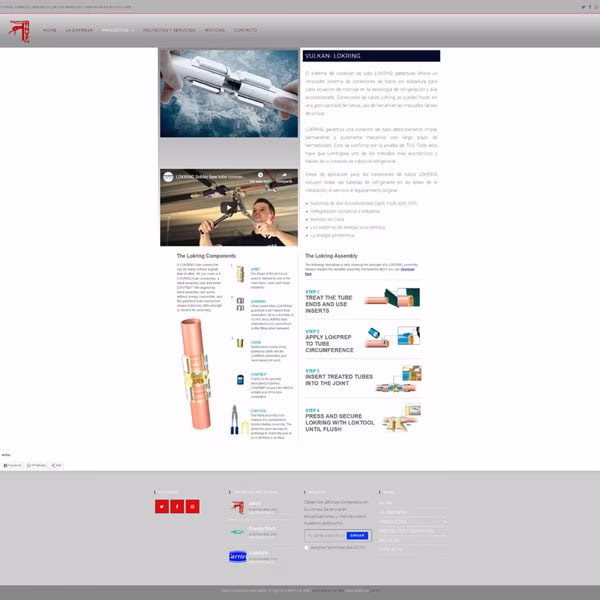Open the Carrier footer entry title
Image resolution: width=600 pixels, height=600 pixels.
pyautogui.click(x=258, y=553)
